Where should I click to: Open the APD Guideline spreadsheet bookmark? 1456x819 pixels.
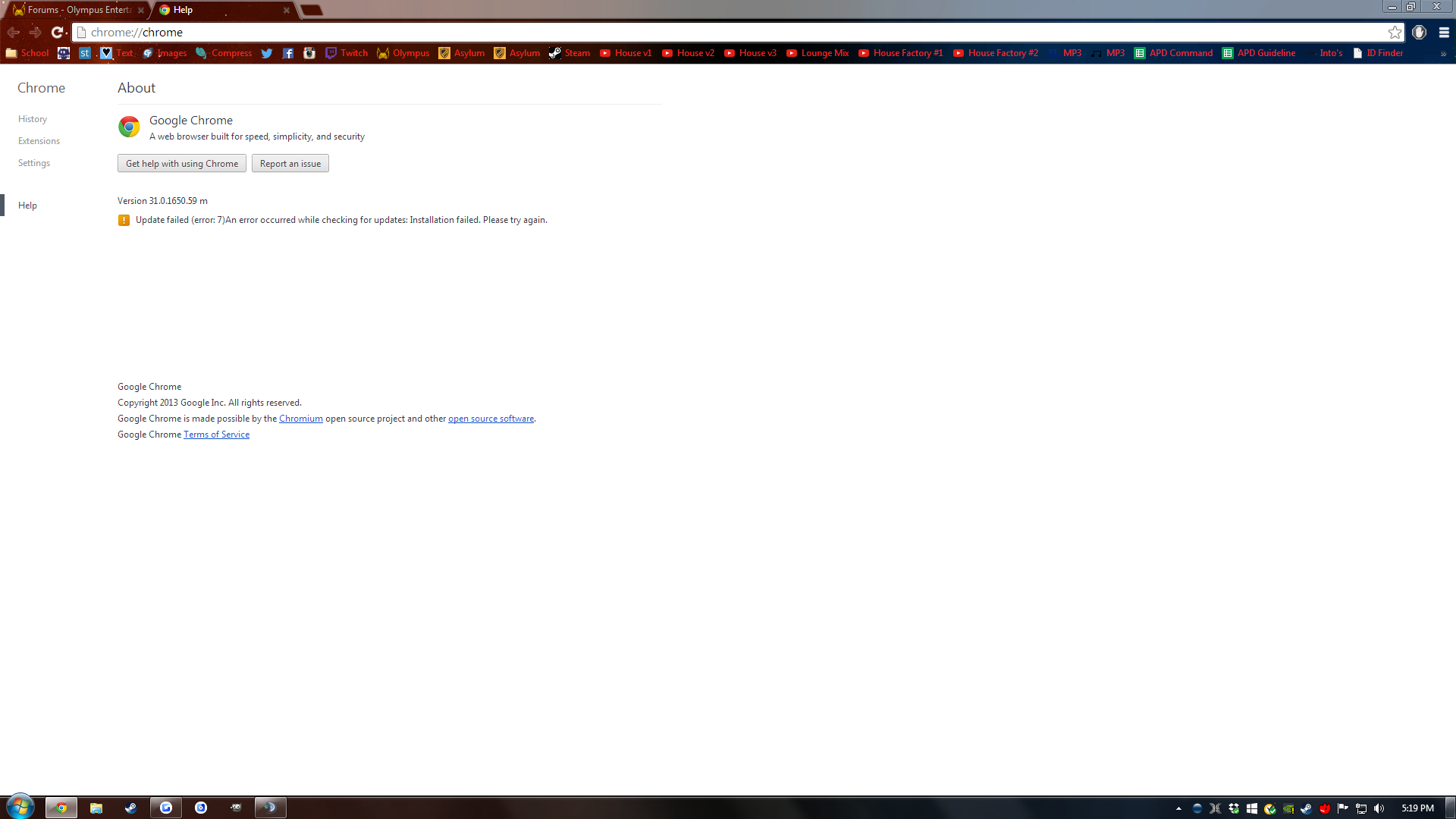coord(1260,53)
